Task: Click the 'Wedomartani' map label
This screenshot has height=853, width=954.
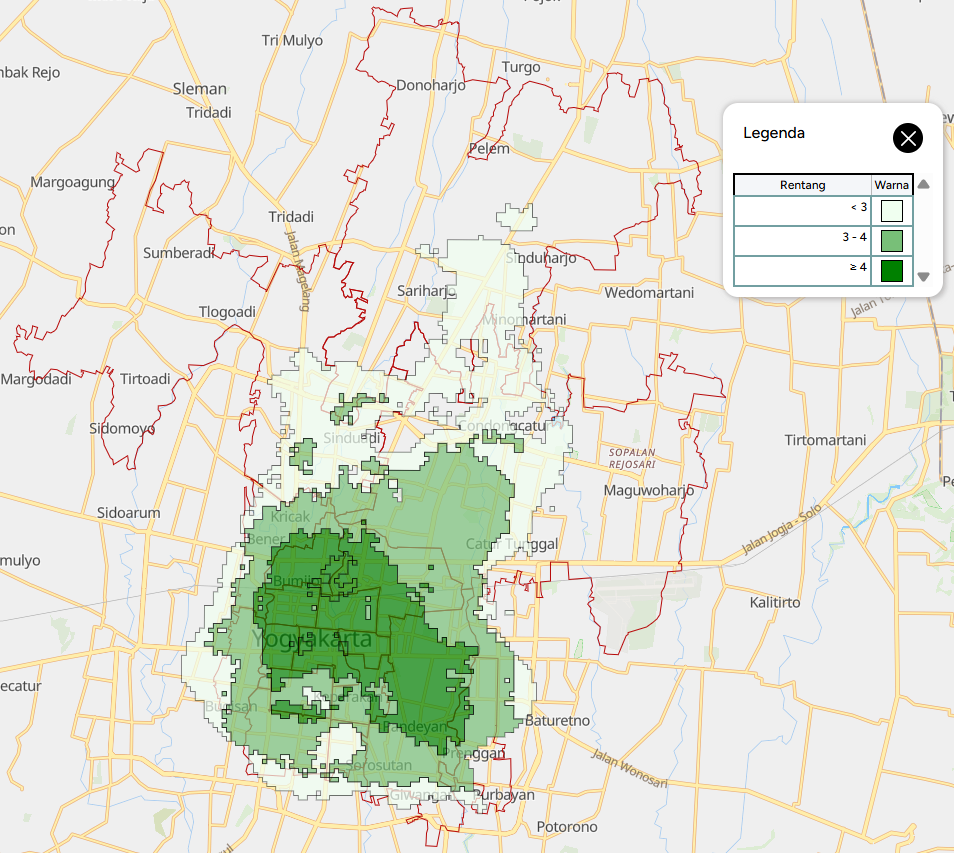Action: pos(649,293)
